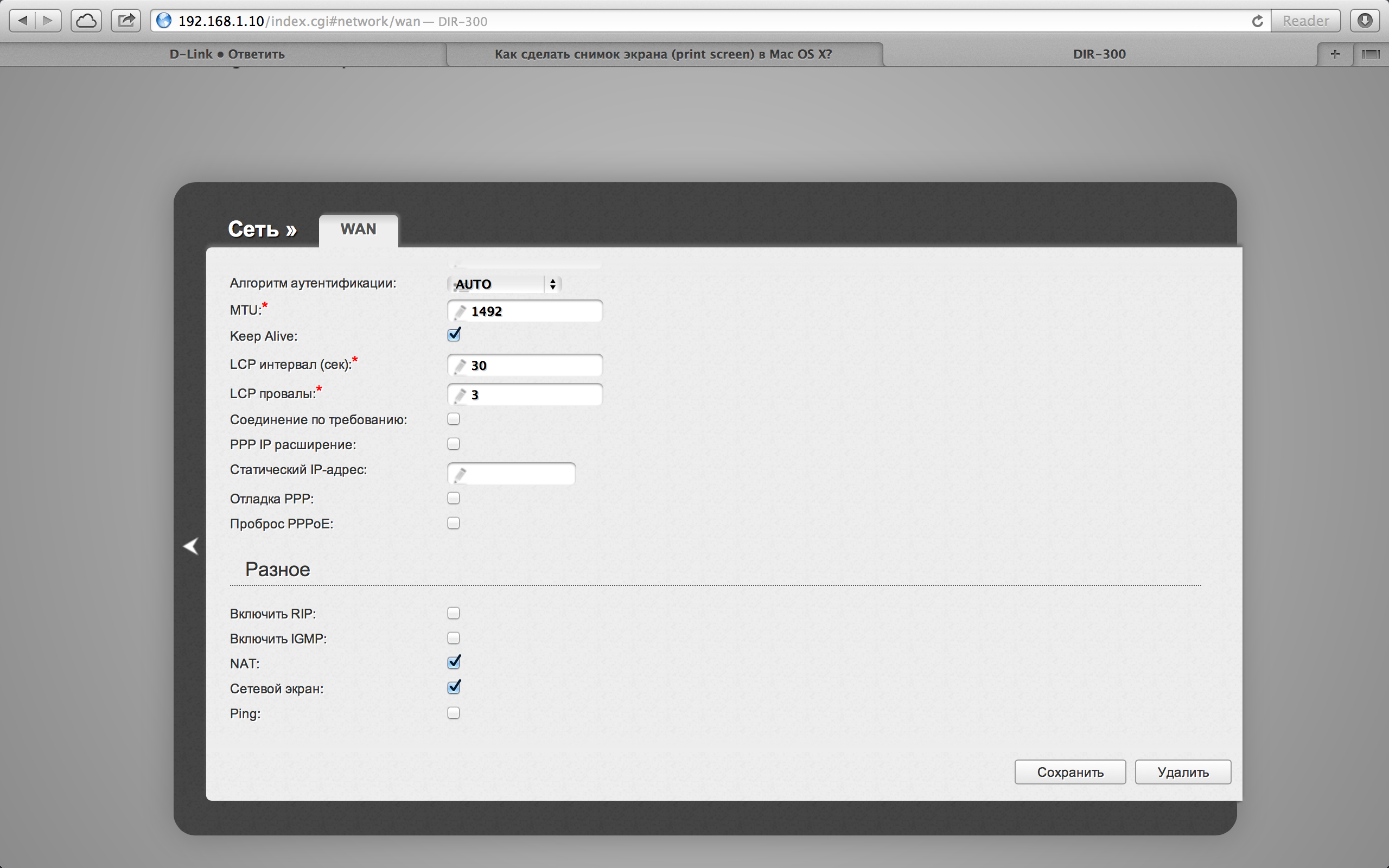Add a new tab with plus icon
The image size is (1389, 868).
coord(1335,54)
